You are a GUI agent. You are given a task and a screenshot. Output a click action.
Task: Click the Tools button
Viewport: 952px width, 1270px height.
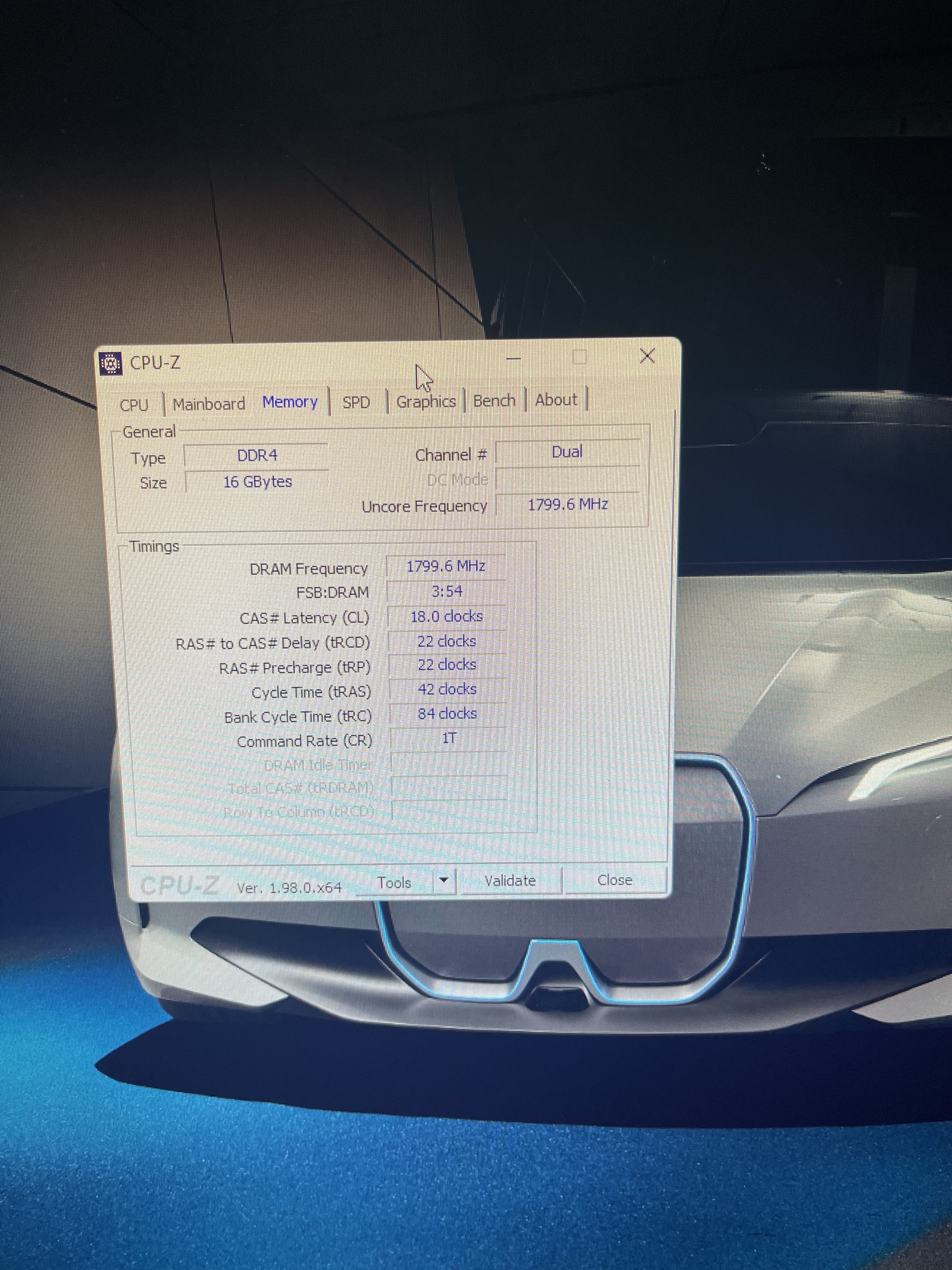pyautogui.click(x=394, y=883)
